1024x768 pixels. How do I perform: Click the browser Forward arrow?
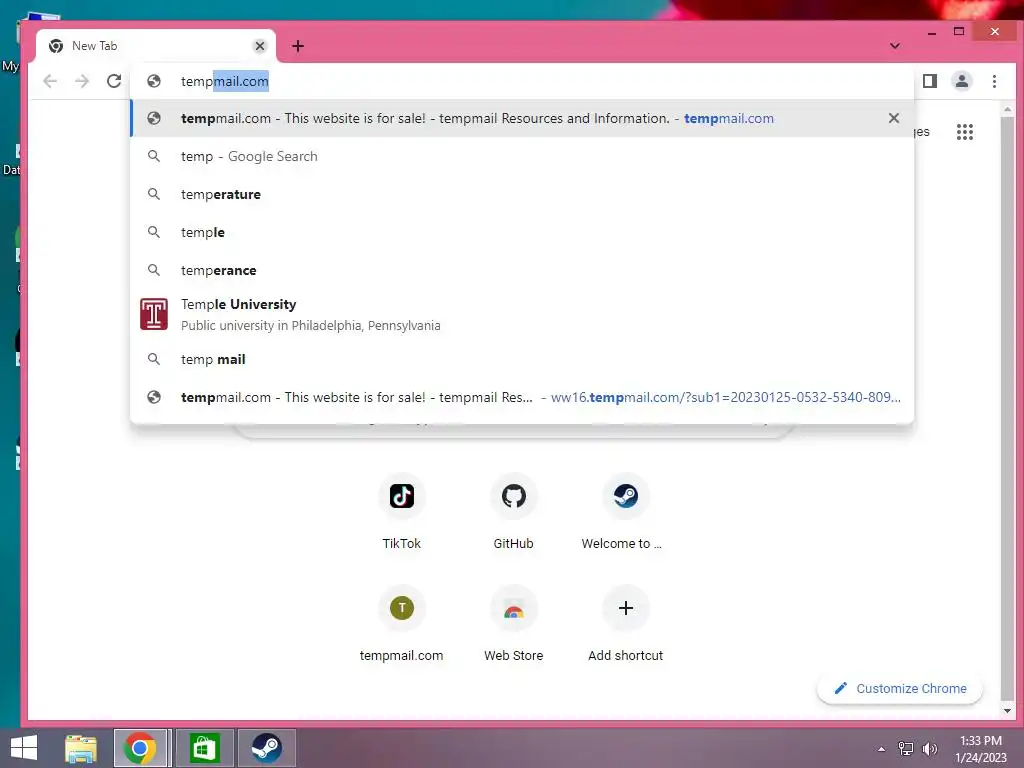82,81
